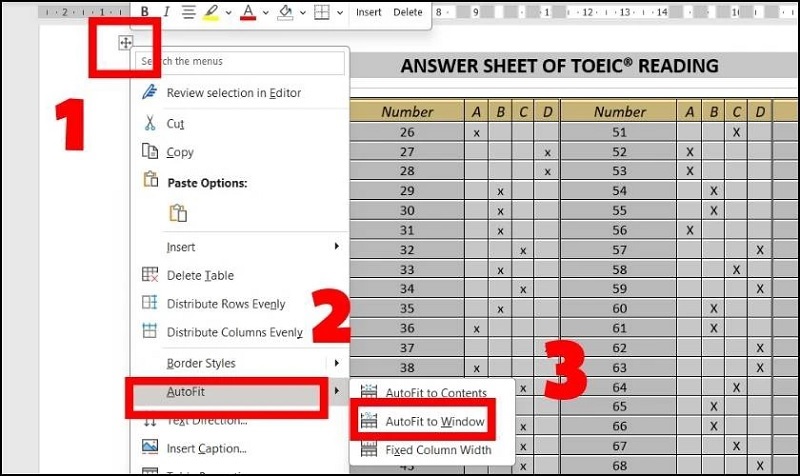Apply yellow text highlight color
Image resolution: width=800 pixels, height=476 pixels.
click(211, 12)
